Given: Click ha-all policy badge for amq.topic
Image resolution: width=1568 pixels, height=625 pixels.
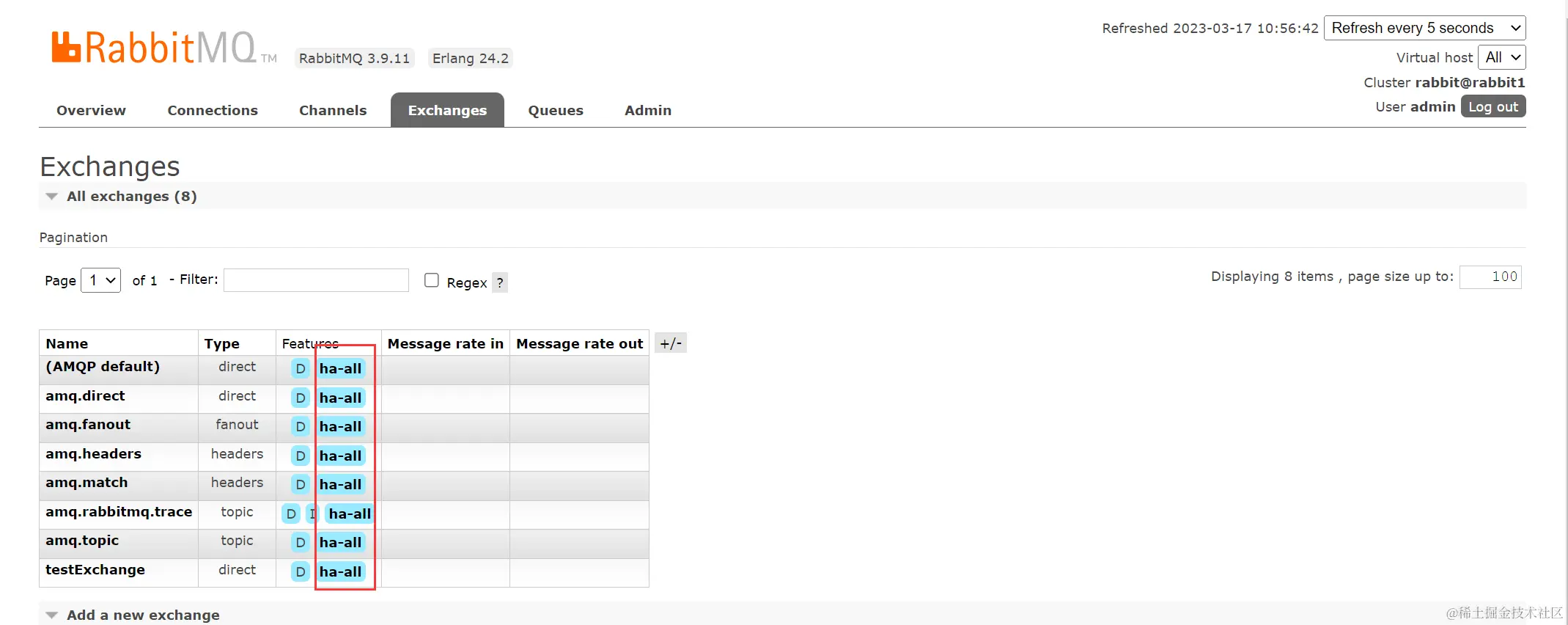Looking at the screenshot, I should point(341,542).
